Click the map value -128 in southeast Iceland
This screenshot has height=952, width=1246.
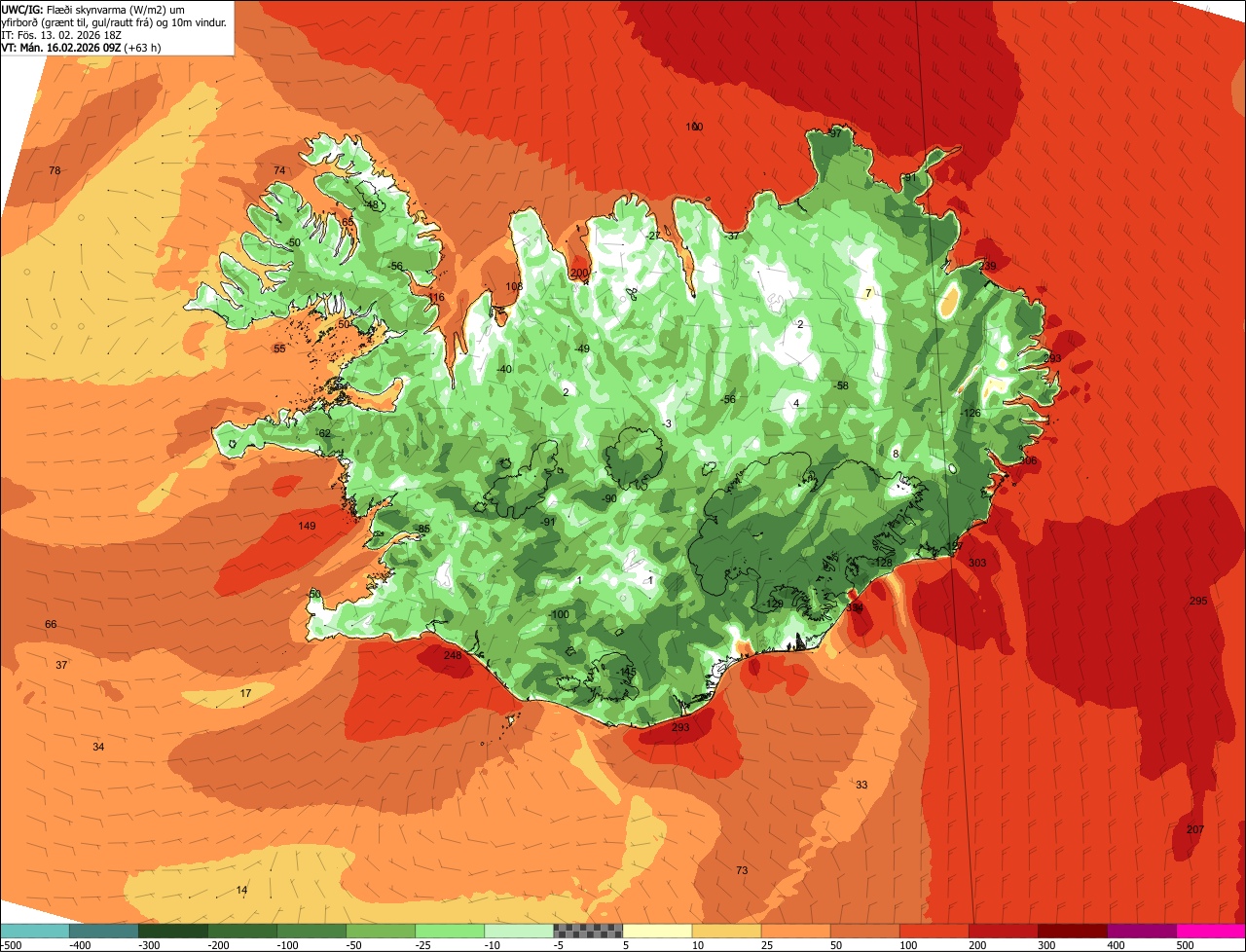coord(882,563)
